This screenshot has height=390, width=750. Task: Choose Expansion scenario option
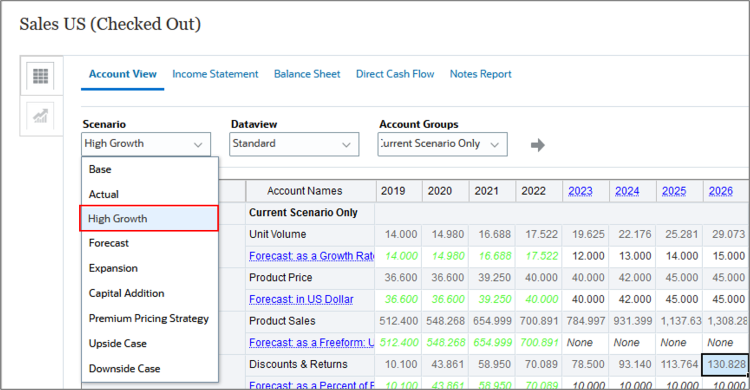(150, 268)
